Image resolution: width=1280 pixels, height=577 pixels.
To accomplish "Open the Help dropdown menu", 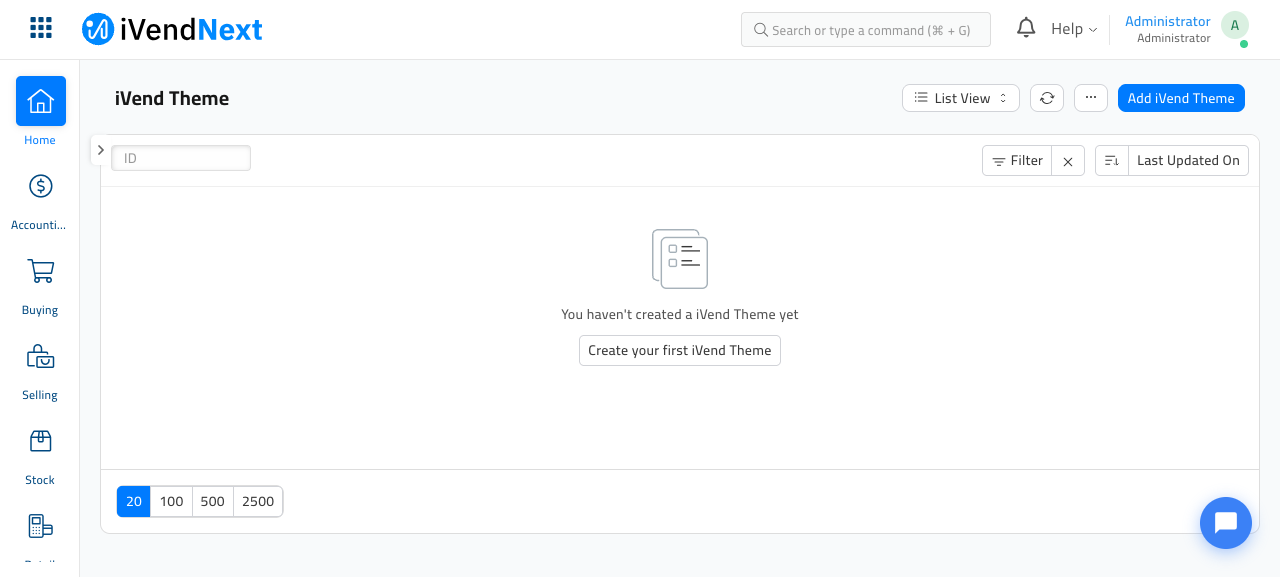I will coord(1074,29).
